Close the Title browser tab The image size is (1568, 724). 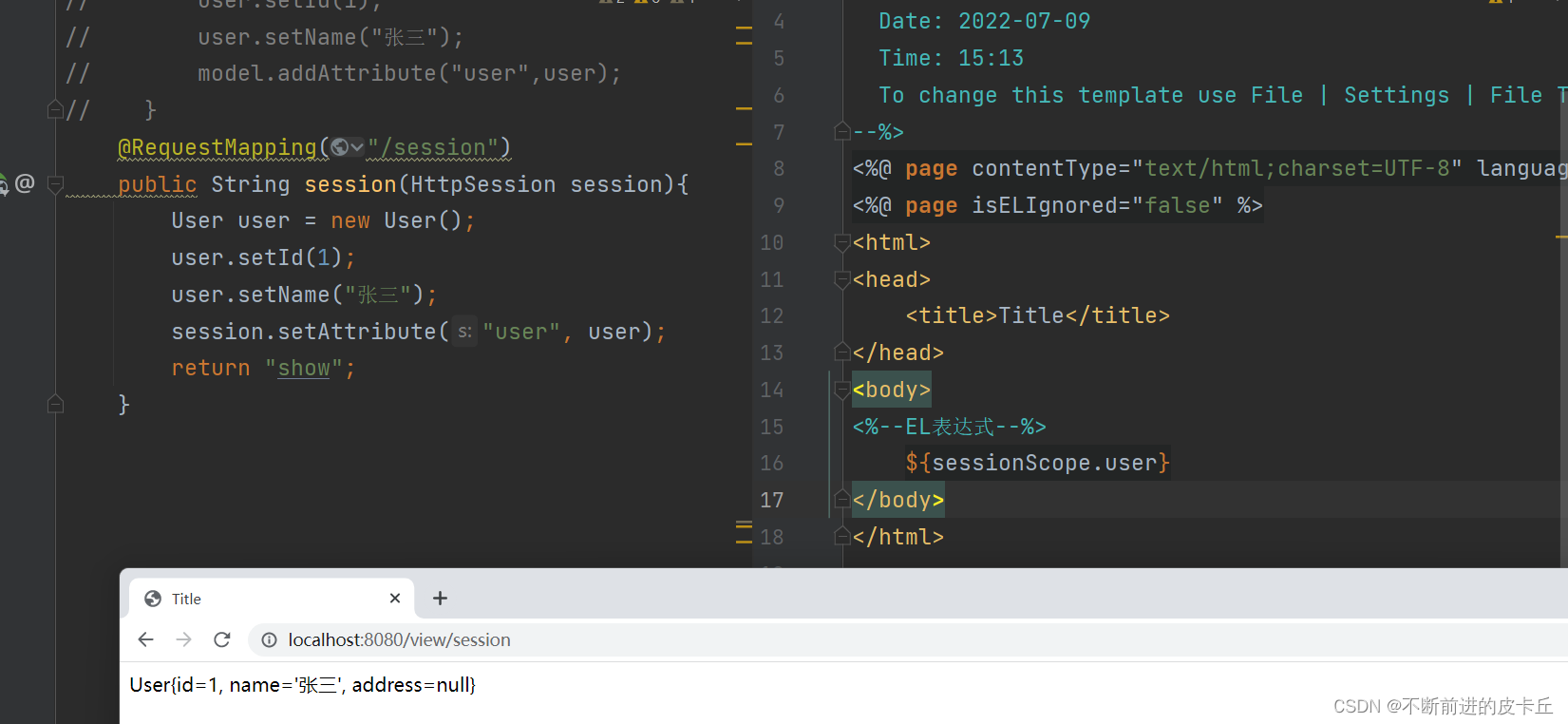click(395, 598)
